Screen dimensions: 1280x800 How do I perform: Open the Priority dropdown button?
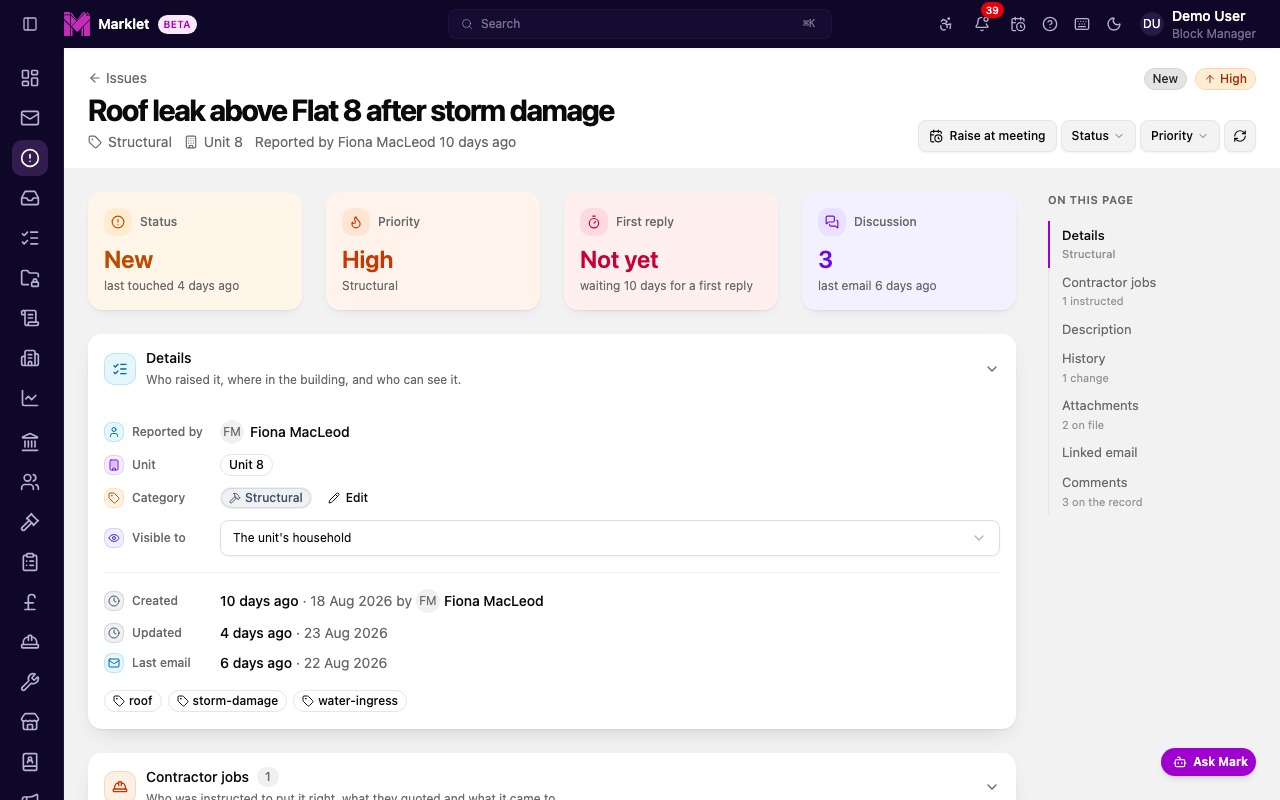pos(1179,136)
